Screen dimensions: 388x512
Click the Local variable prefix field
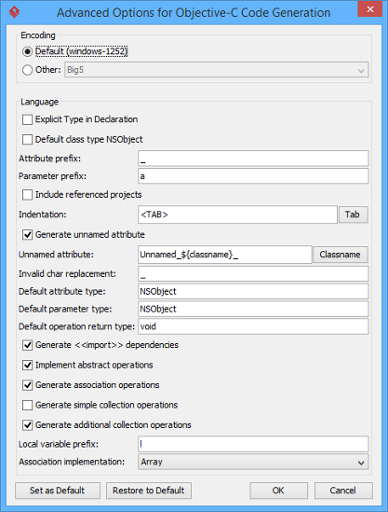[x=253, y=444]
